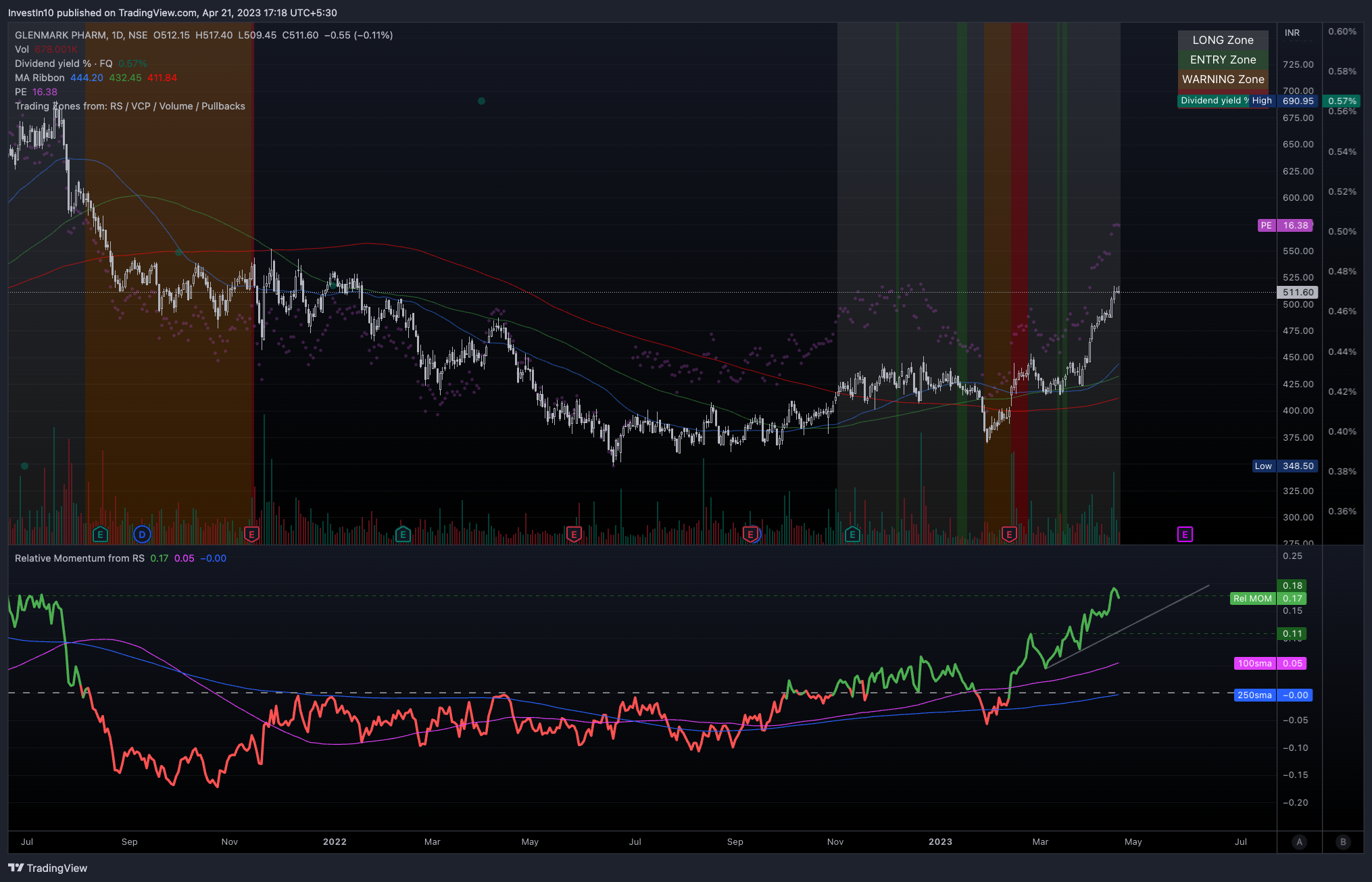Select Relative Momentum from RS legend

tap(80, 558)
